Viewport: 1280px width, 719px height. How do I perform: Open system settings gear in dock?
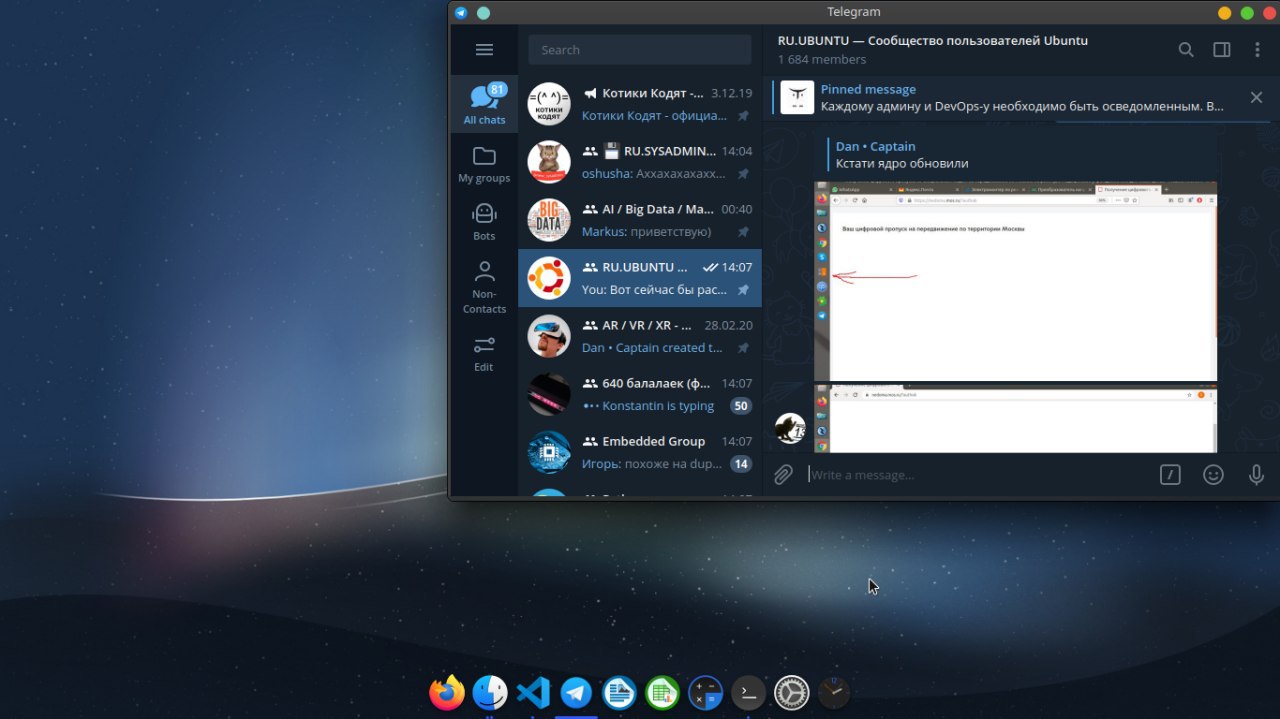791,692
